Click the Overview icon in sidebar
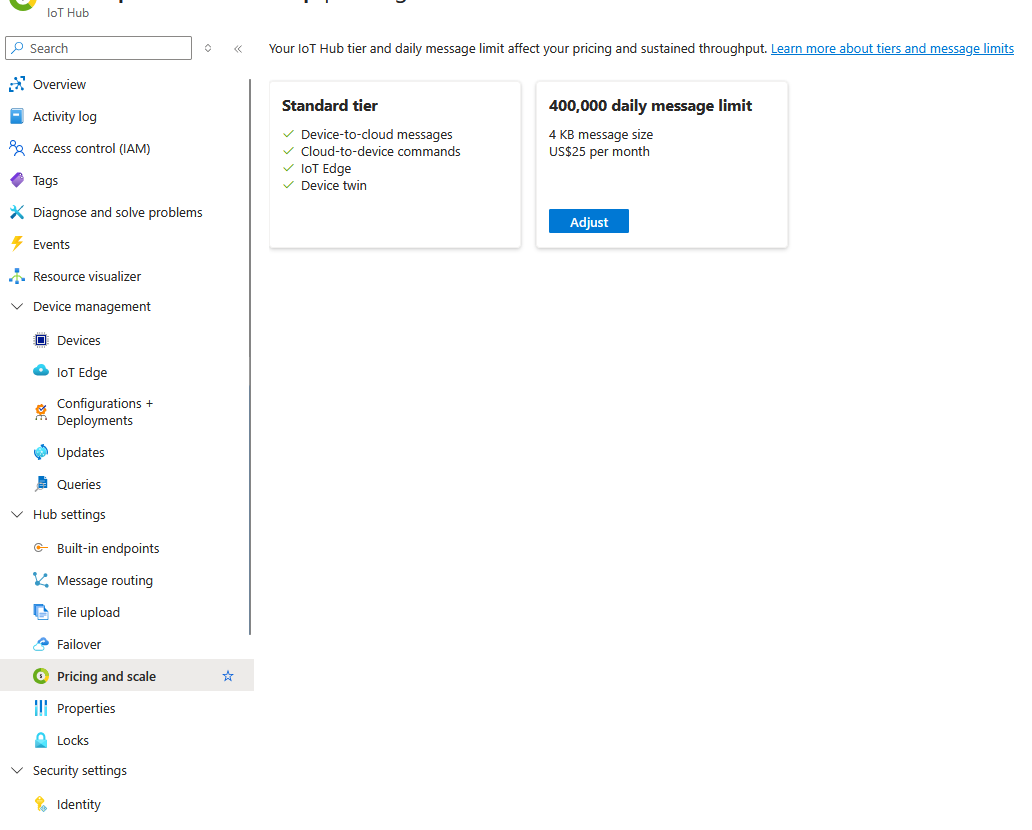 tap(17, 84)
